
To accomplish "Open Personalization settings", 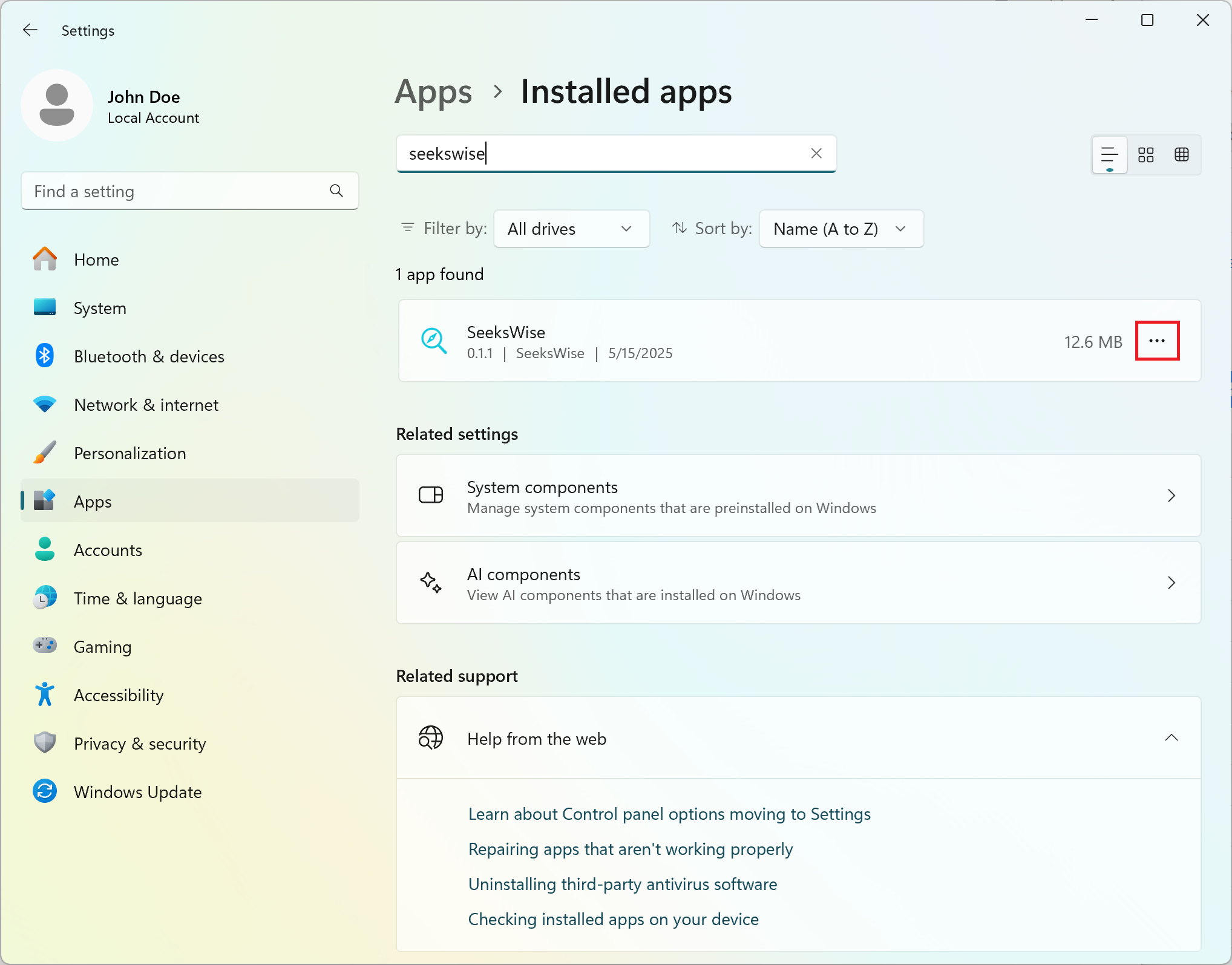I will 190,453.
